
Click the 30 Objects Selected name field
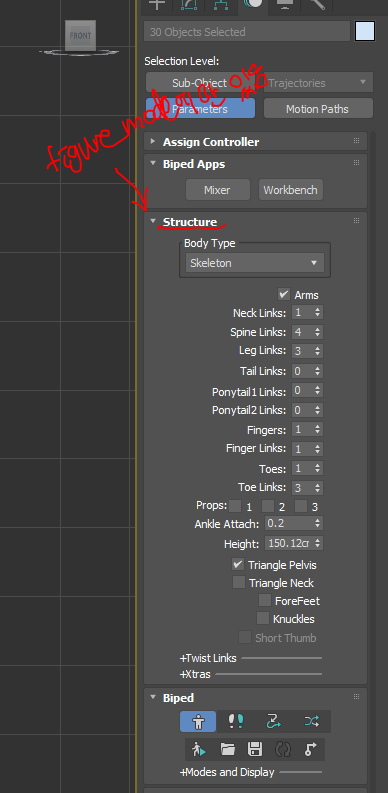click(x=247, y=31)
